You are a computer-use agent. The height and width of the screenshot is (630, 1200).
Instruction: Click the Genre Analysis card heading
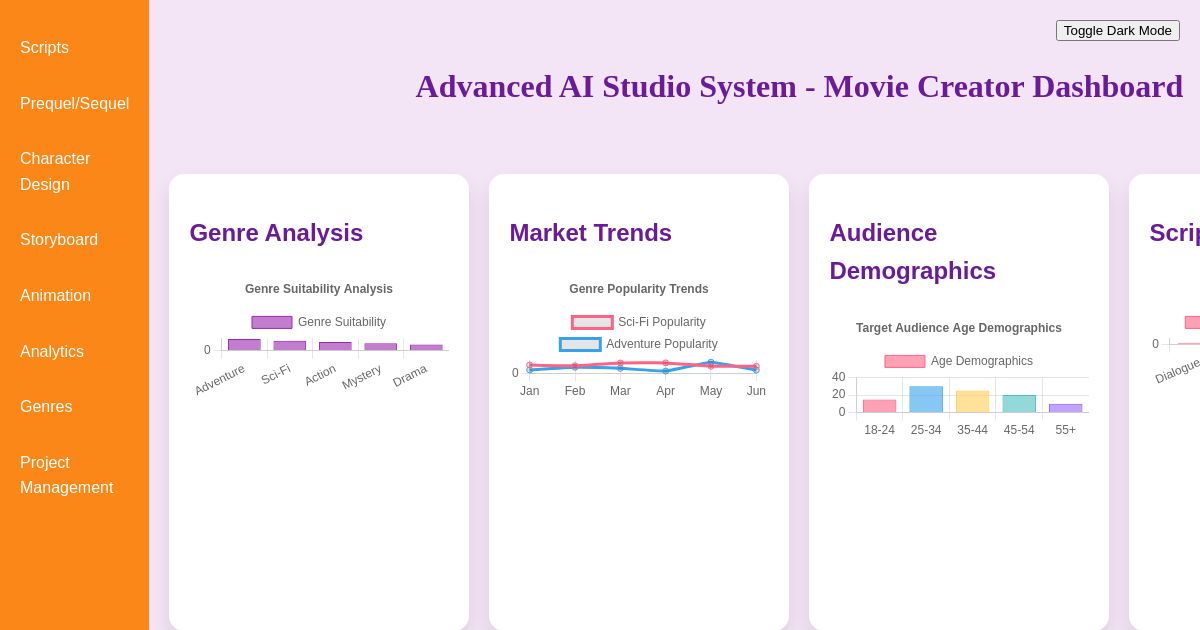[x=276, y=233]
